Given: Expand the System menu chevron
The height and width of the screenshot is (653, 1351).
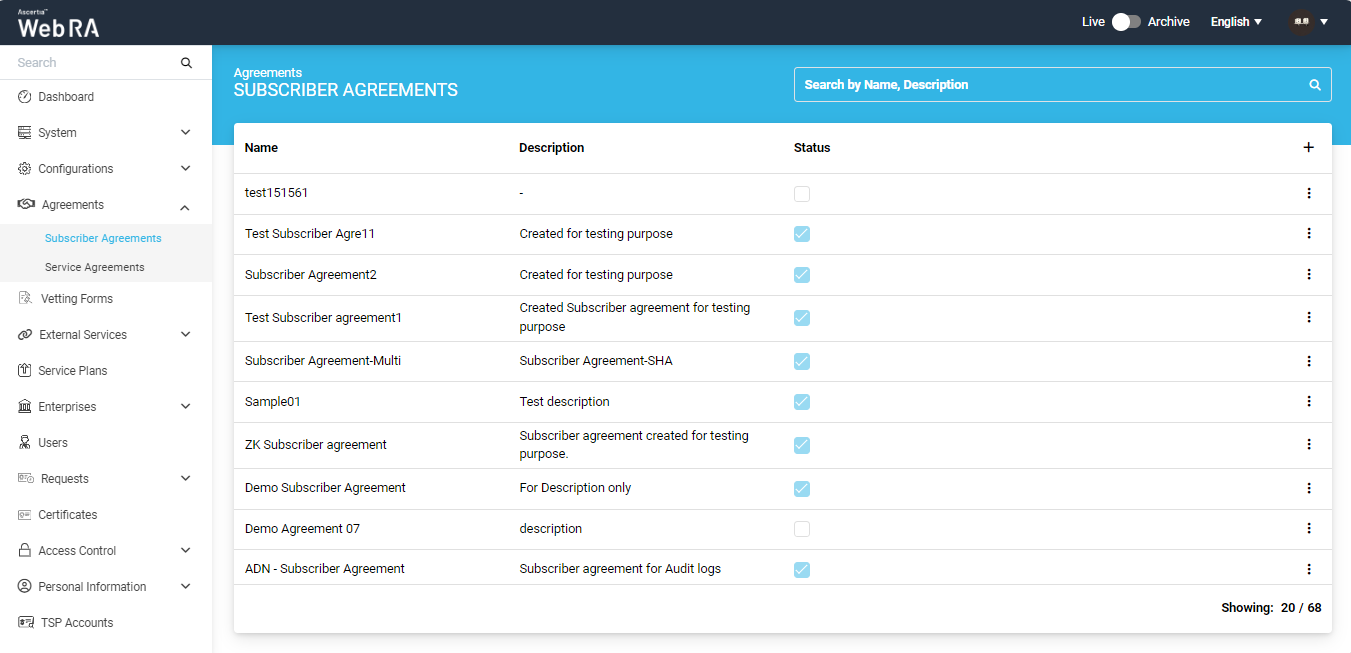Looking at the screenshot, I should click(x=185, y=133).
